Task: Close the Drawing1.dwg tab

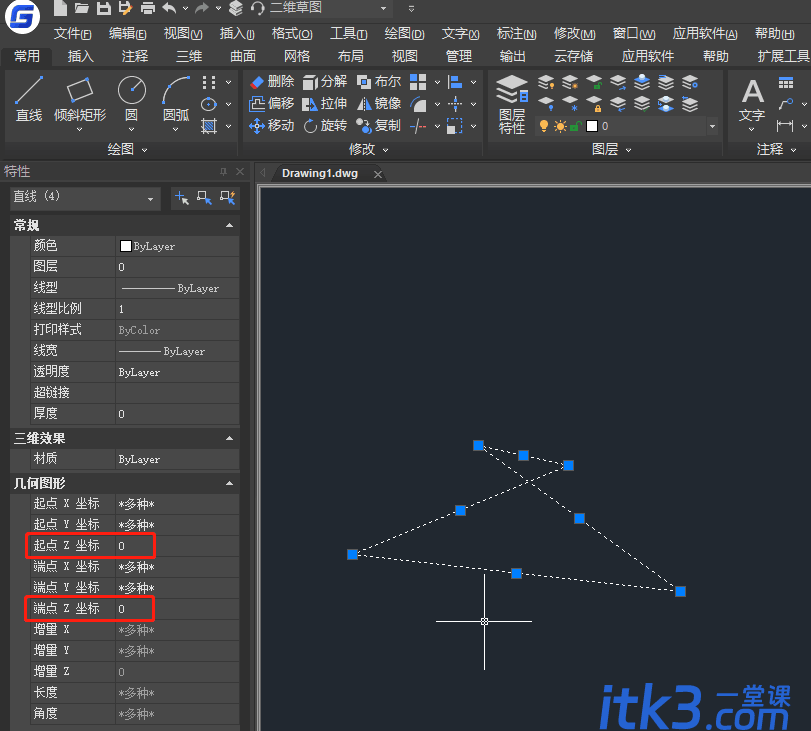Action: [378, 174]
